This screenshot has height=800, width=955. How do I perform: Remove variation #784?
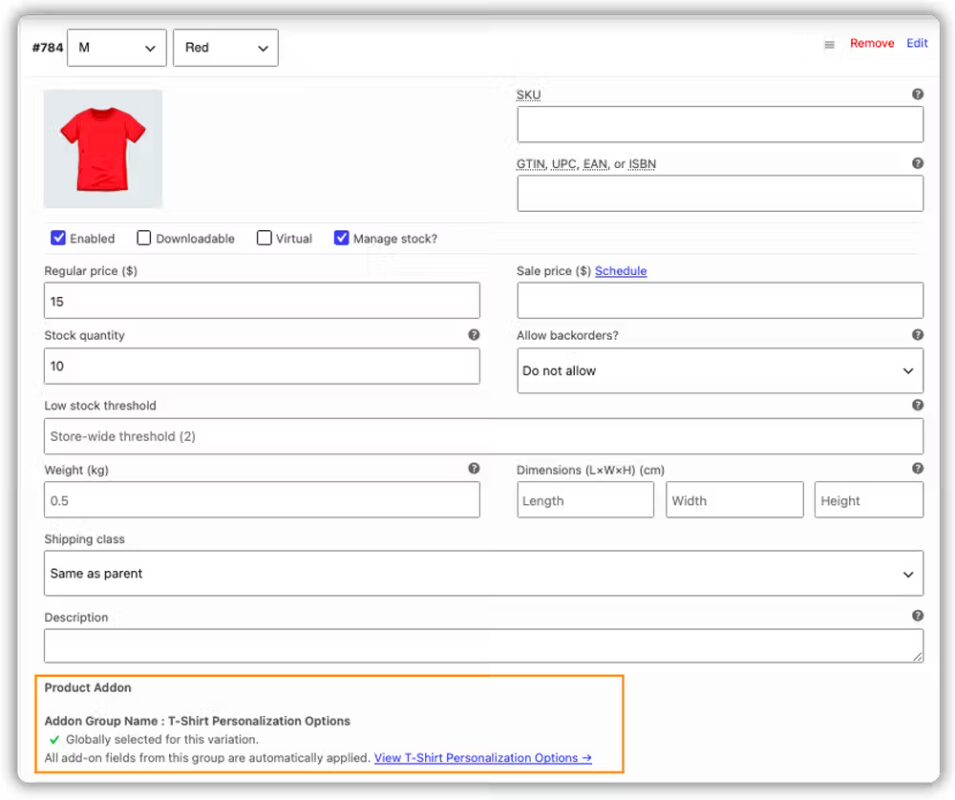pyautogui.click(x=872, y=43)
